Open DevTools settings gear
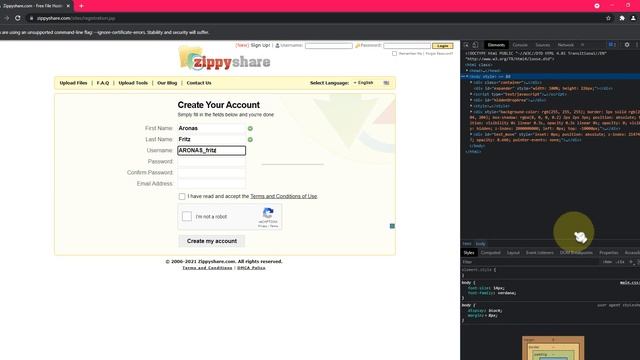 pos(627,45)
